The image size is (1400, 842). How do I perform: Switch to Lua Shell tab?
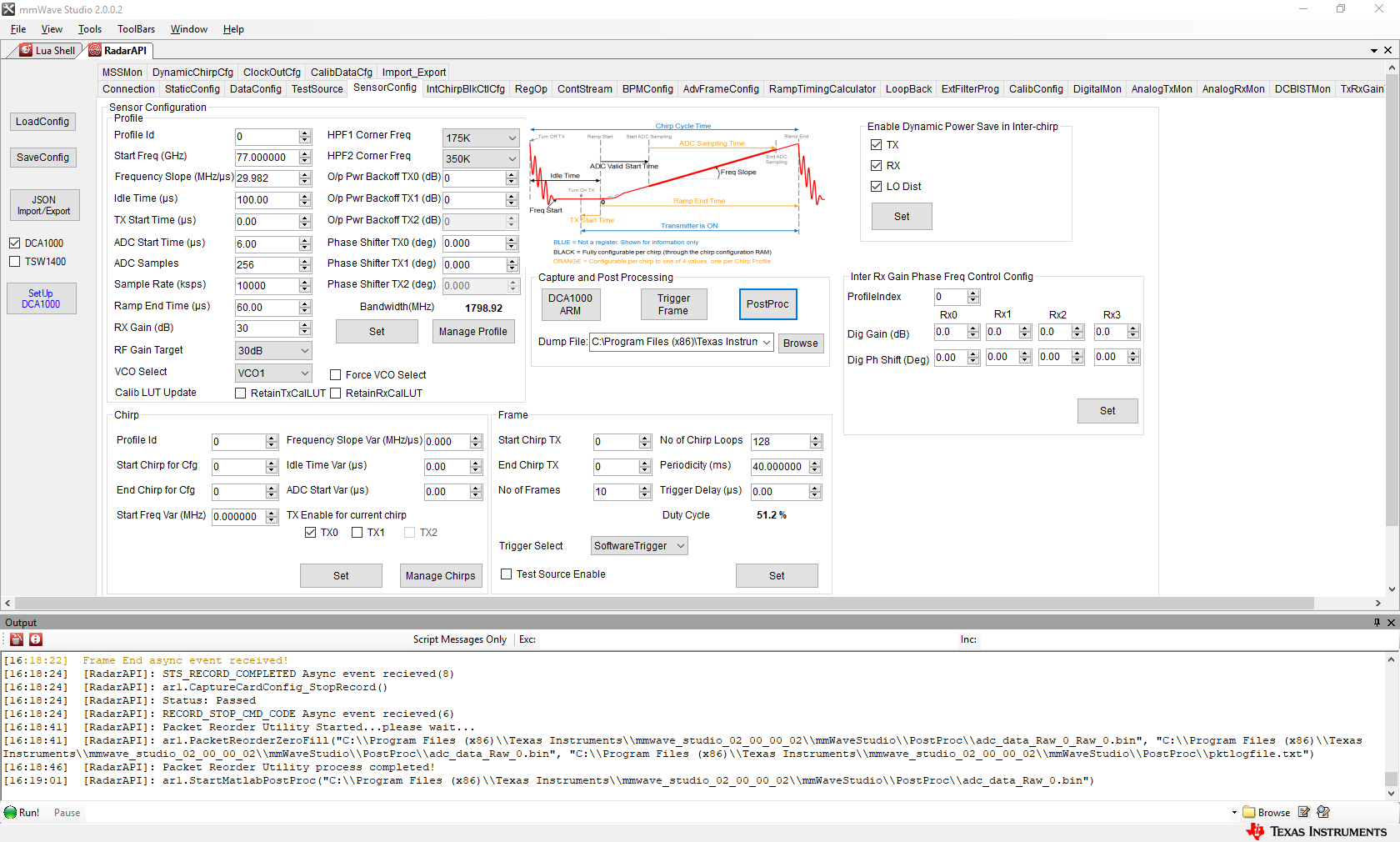47,51
